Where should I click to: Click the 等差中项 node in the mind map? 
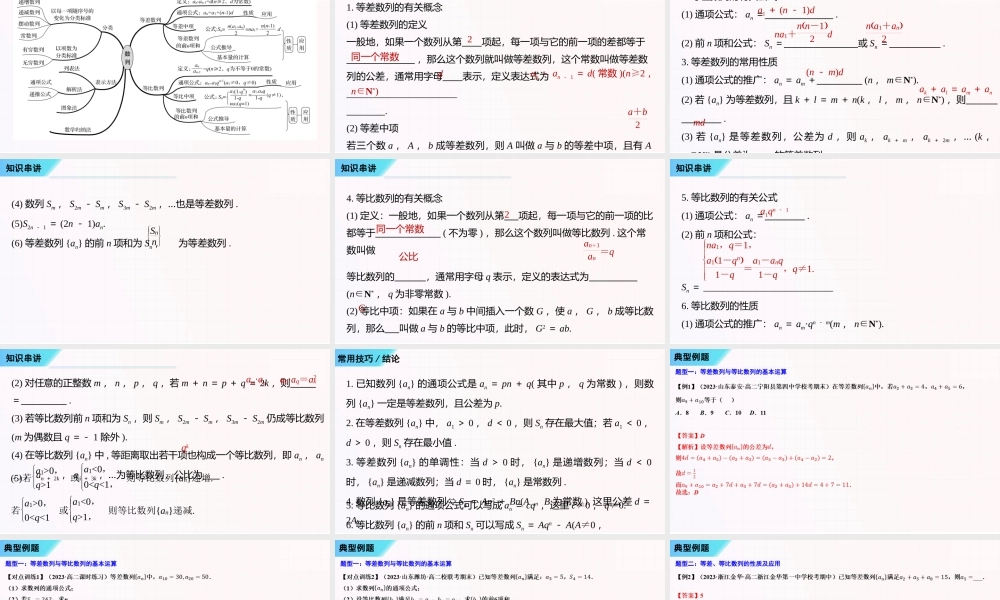181,25
